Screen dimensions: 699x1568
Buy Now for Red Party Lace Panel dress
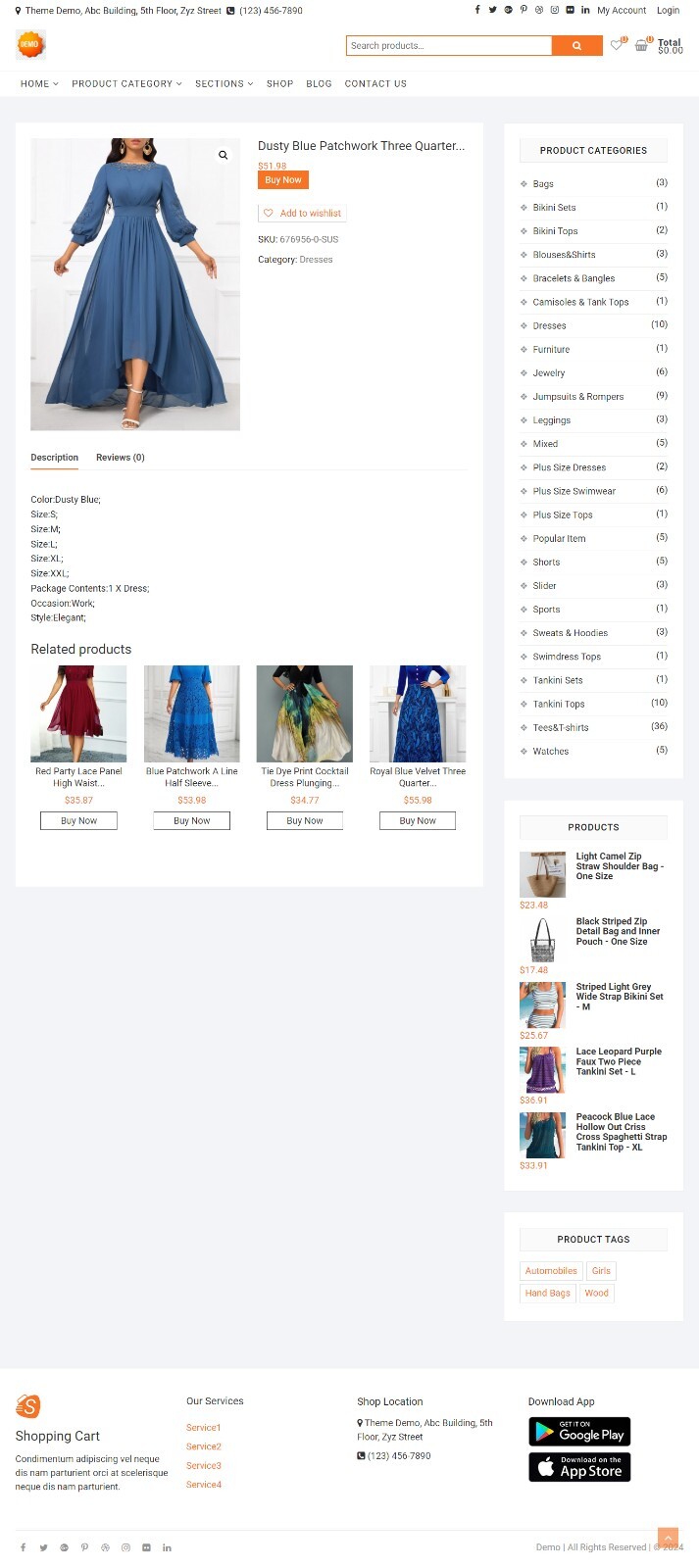78,820
